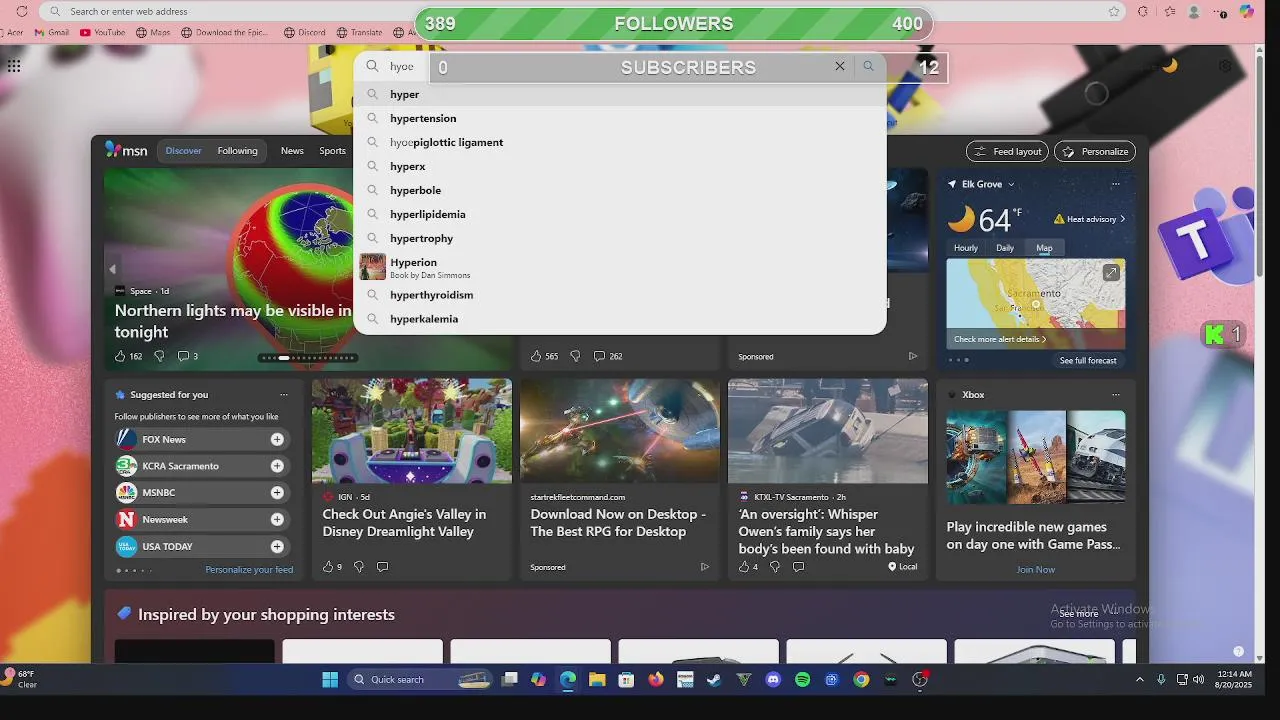Screen dimensions: 1280x720
Task: Add page to favorites with star icon
Action: point(1114,11)
